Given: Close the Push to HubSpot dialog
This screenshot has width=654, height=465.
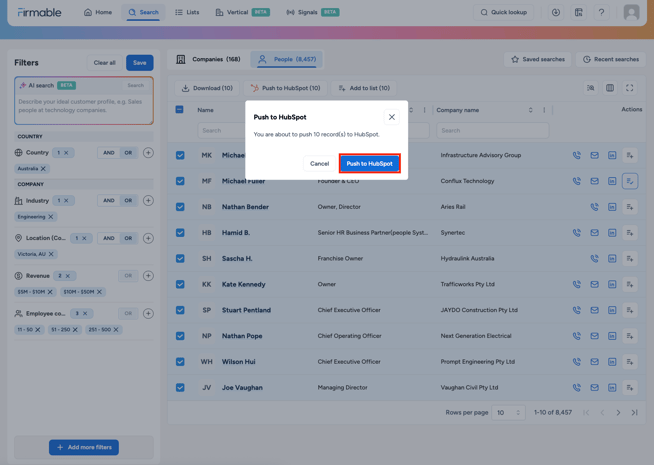Looking at the screenshot, I should tap(392, 117).
